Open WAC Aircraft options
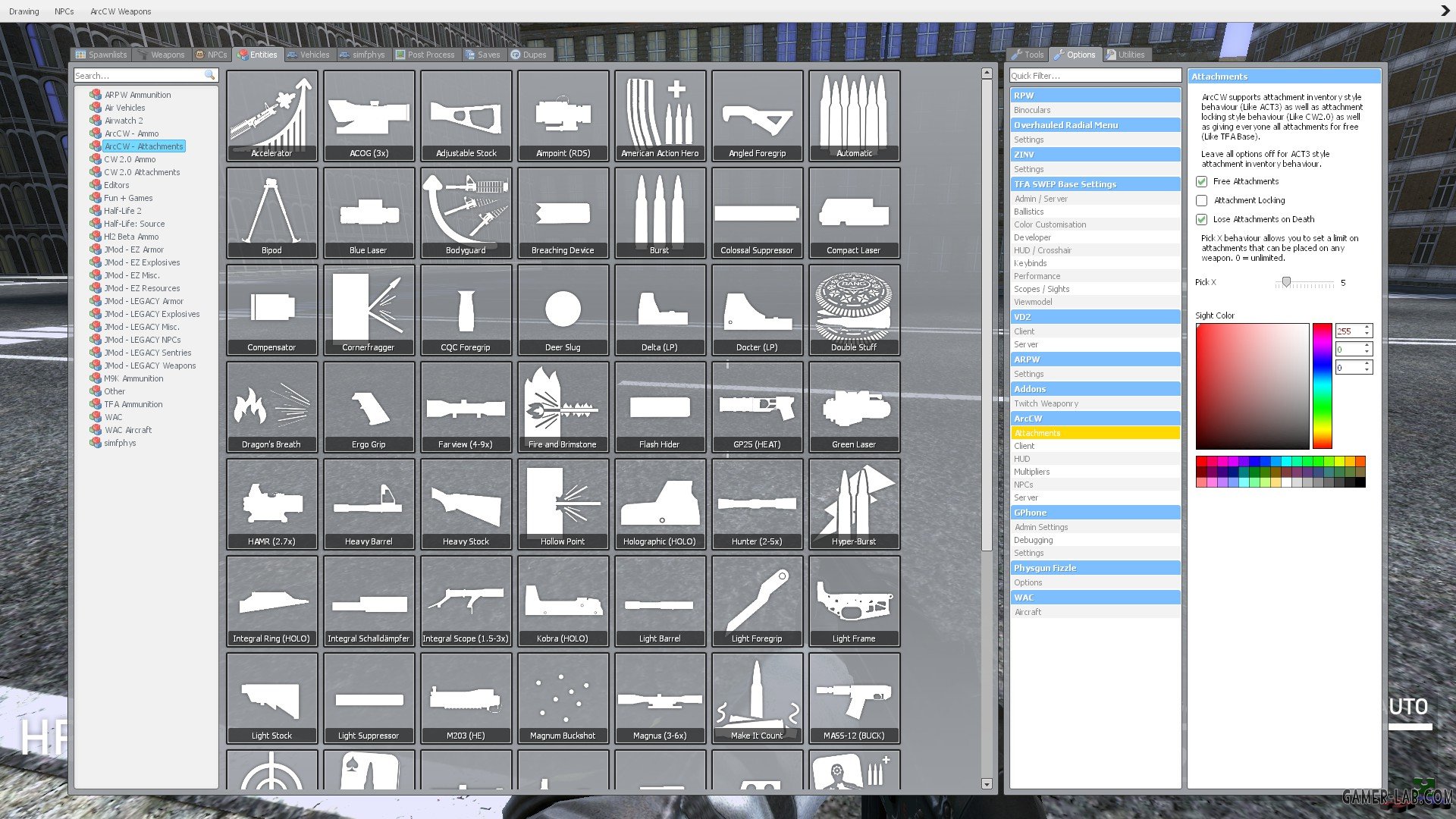 click(1095, 612)
